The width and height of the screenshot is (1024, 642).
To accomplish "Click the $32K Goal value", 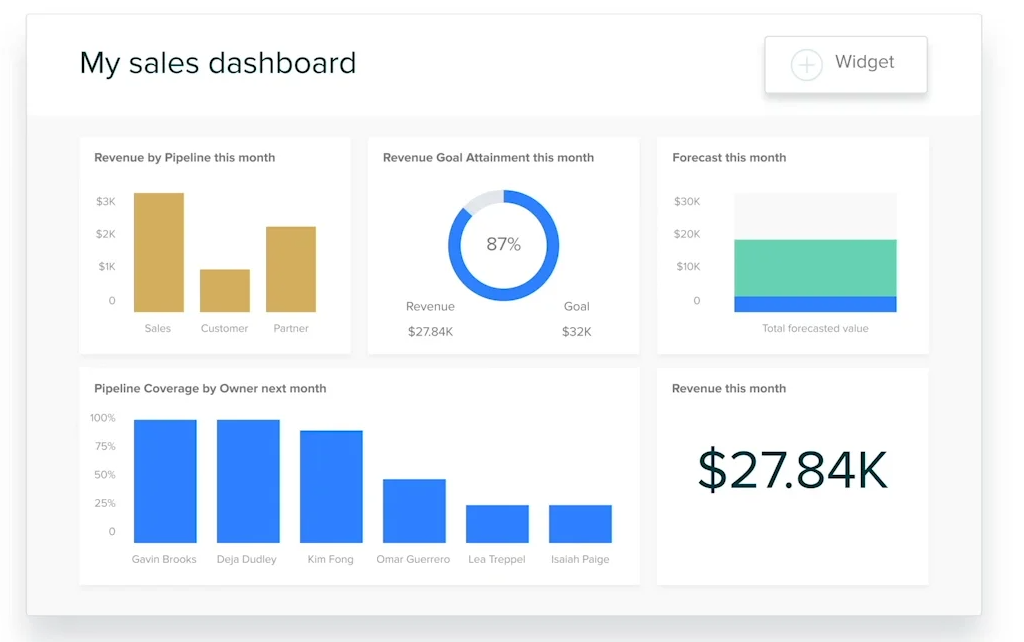I will [576, 331].
